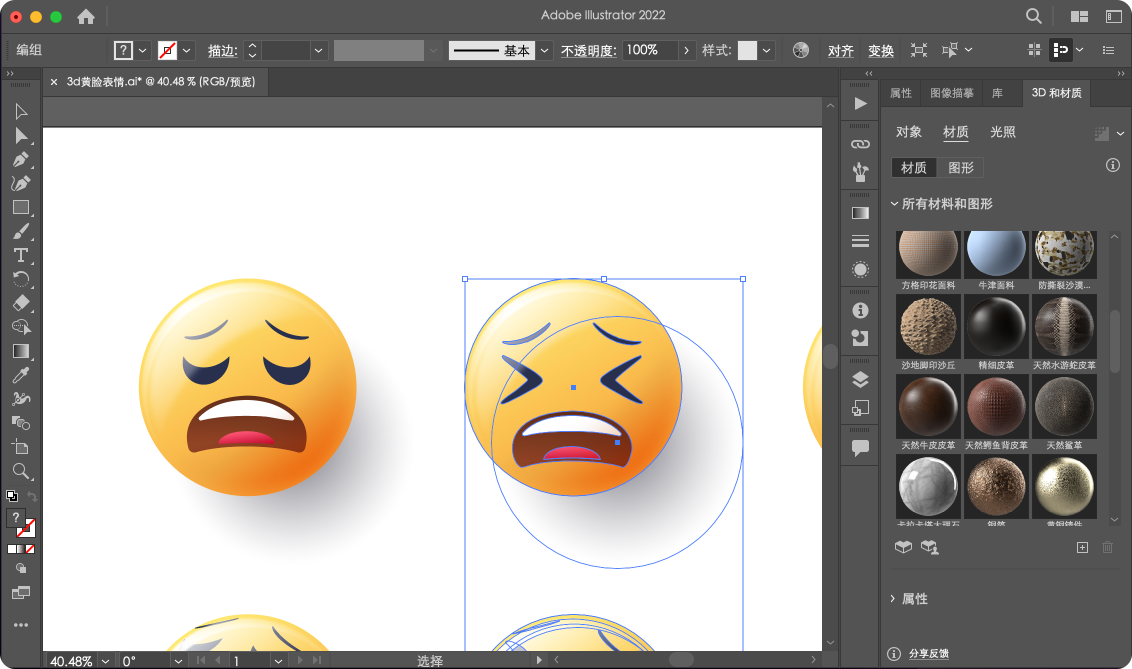Open the 光照 lighting tab
The width and height of the screenshot is (1132, 669).
(x=1002, y=132)
